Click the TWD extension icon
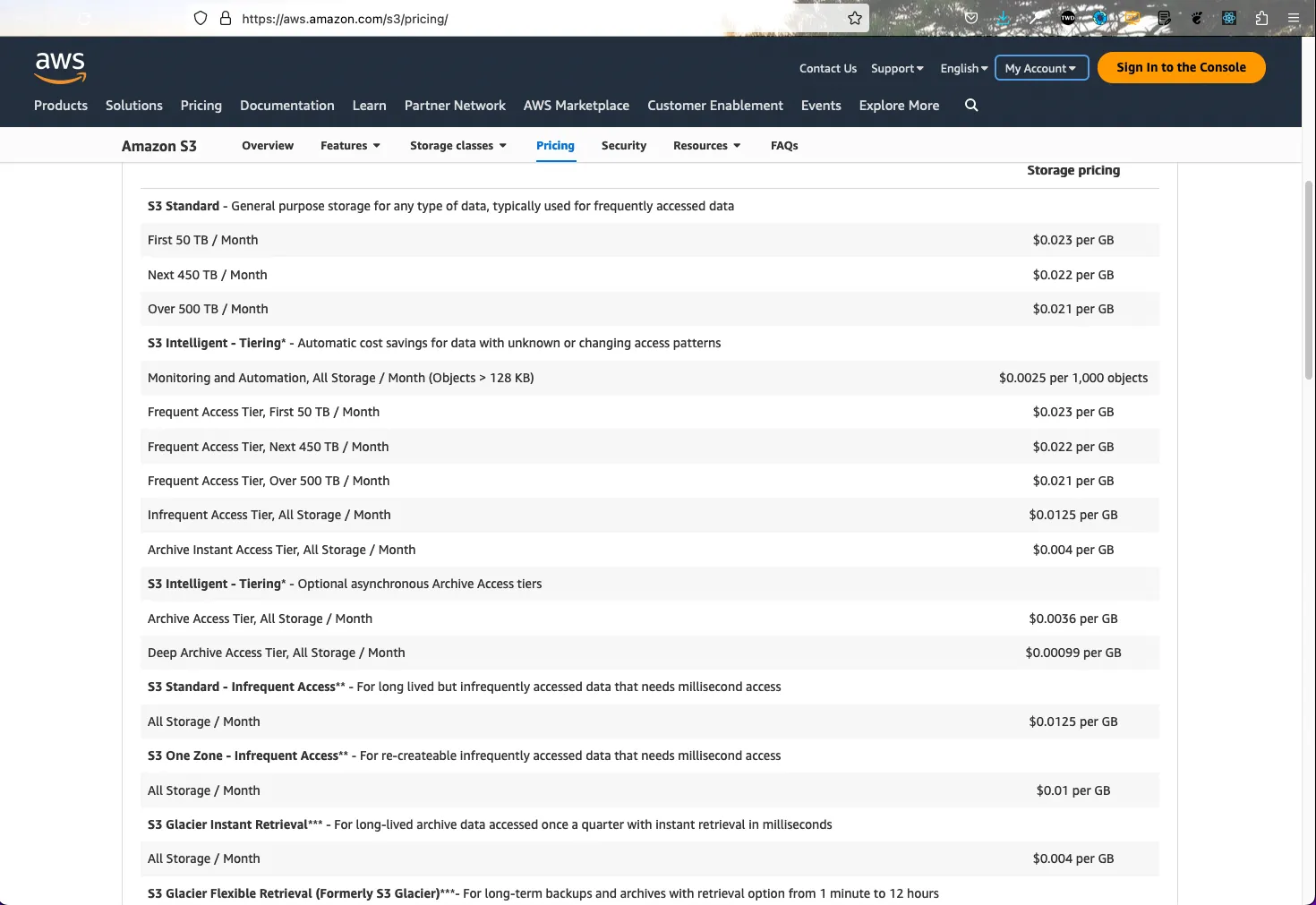The image size is (1316, 905). (1068, 18)
